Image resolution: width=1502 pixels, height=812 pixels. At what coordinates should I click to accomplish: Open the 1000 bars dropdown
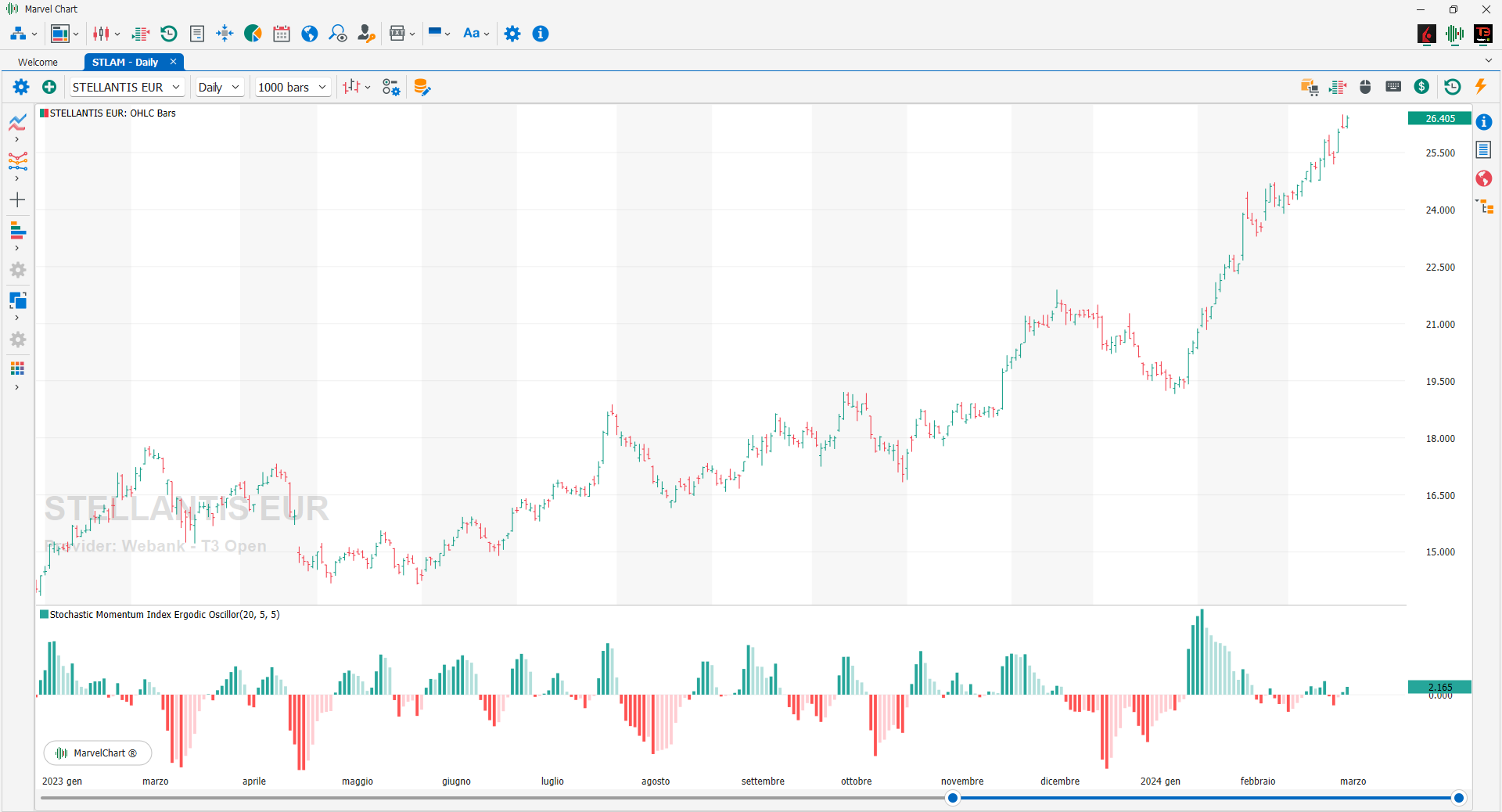[x=293, y=87]
